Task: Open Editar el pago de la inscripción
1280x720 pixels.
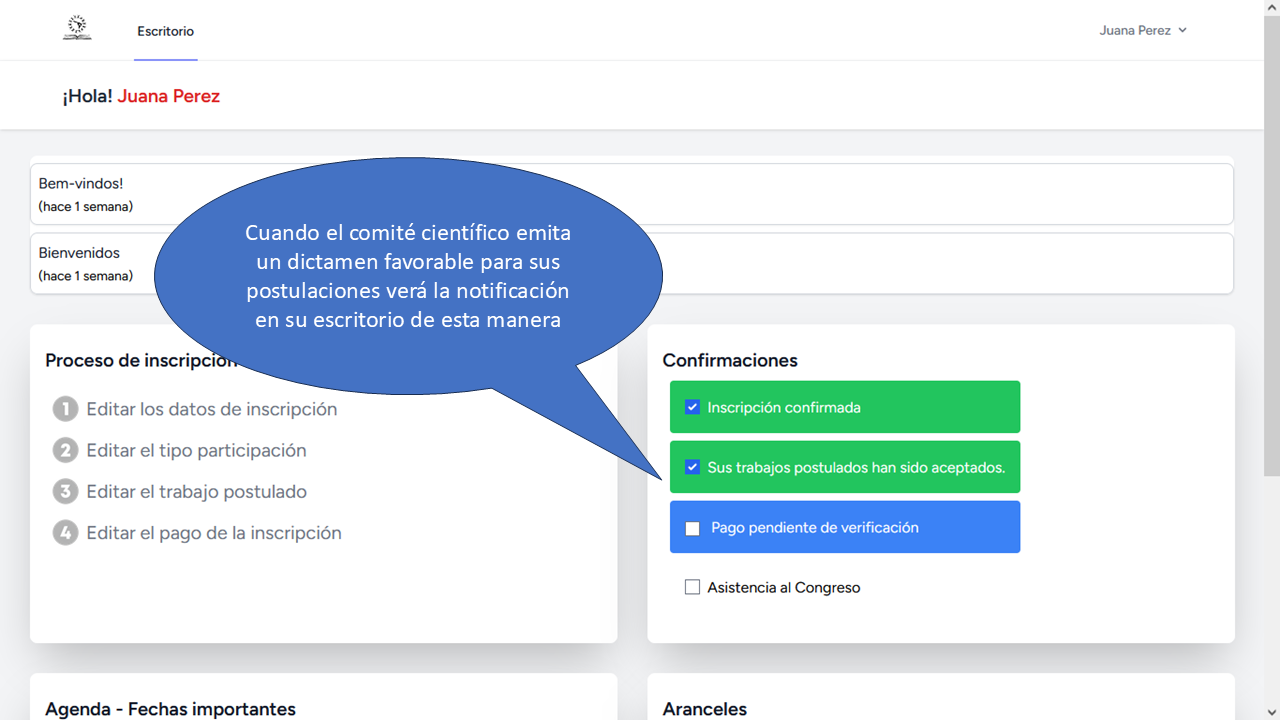Action: [214, 533]
